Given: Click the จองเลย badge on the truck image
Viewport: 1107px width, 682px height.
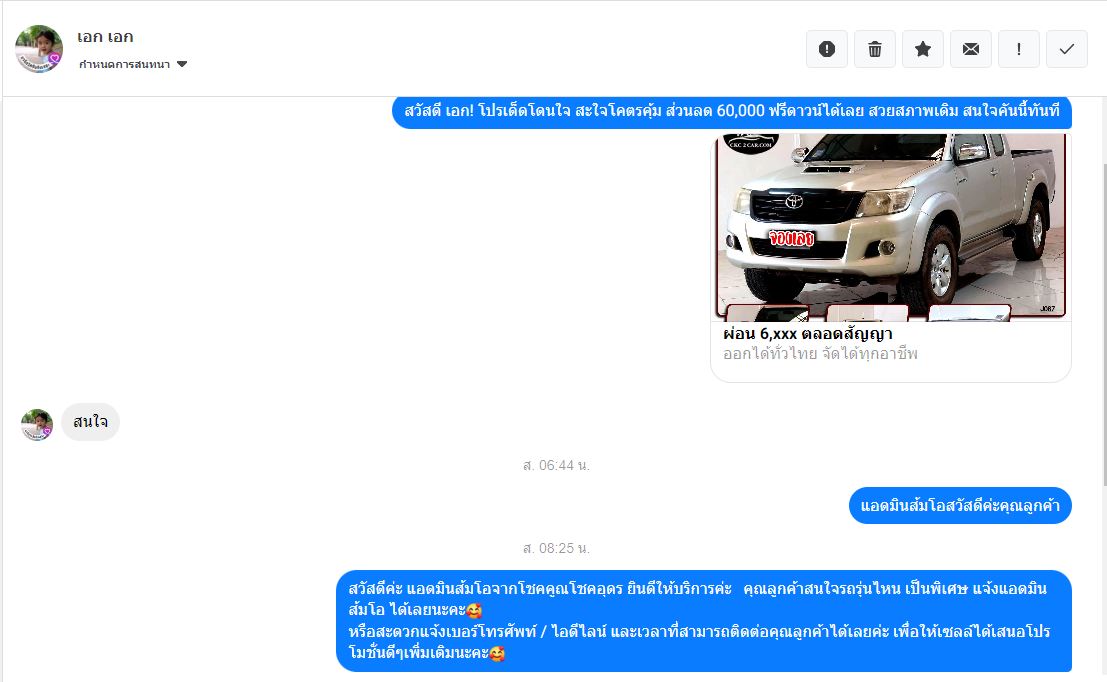Looking at the screenshot, I should (x=791, y=239).
